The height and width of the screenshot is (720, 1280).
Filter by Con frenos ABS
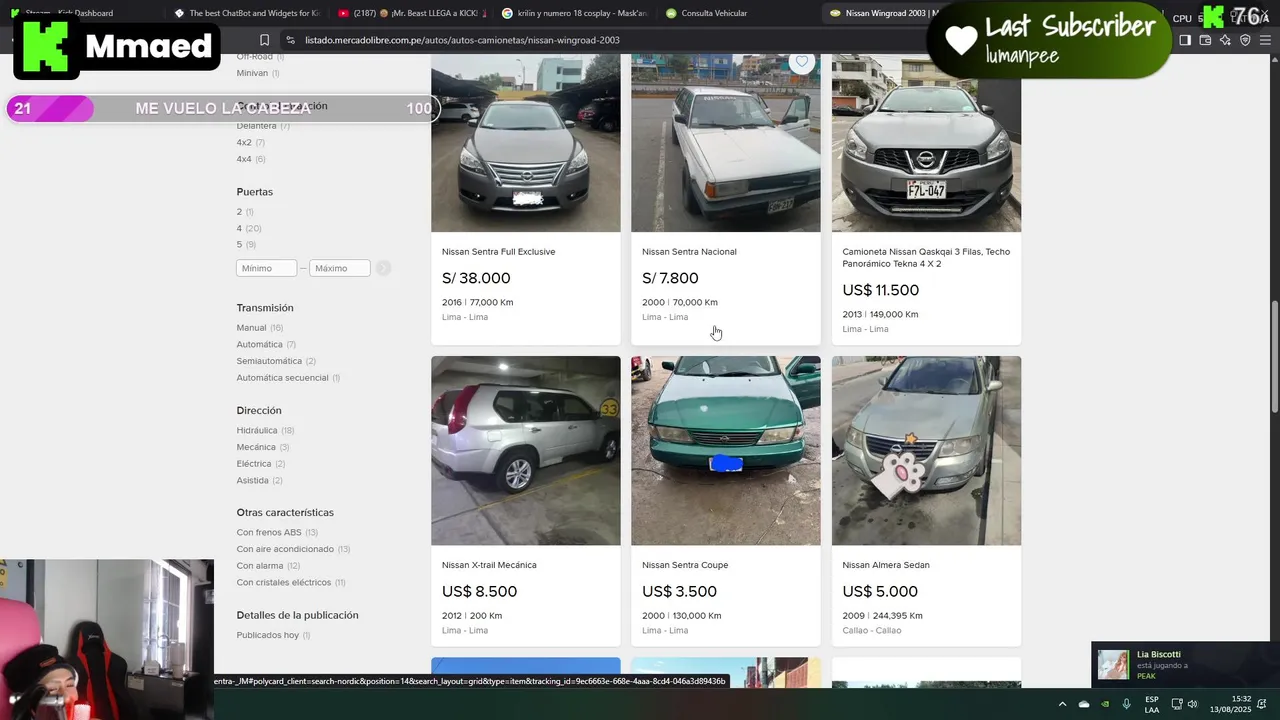point(277,533)
